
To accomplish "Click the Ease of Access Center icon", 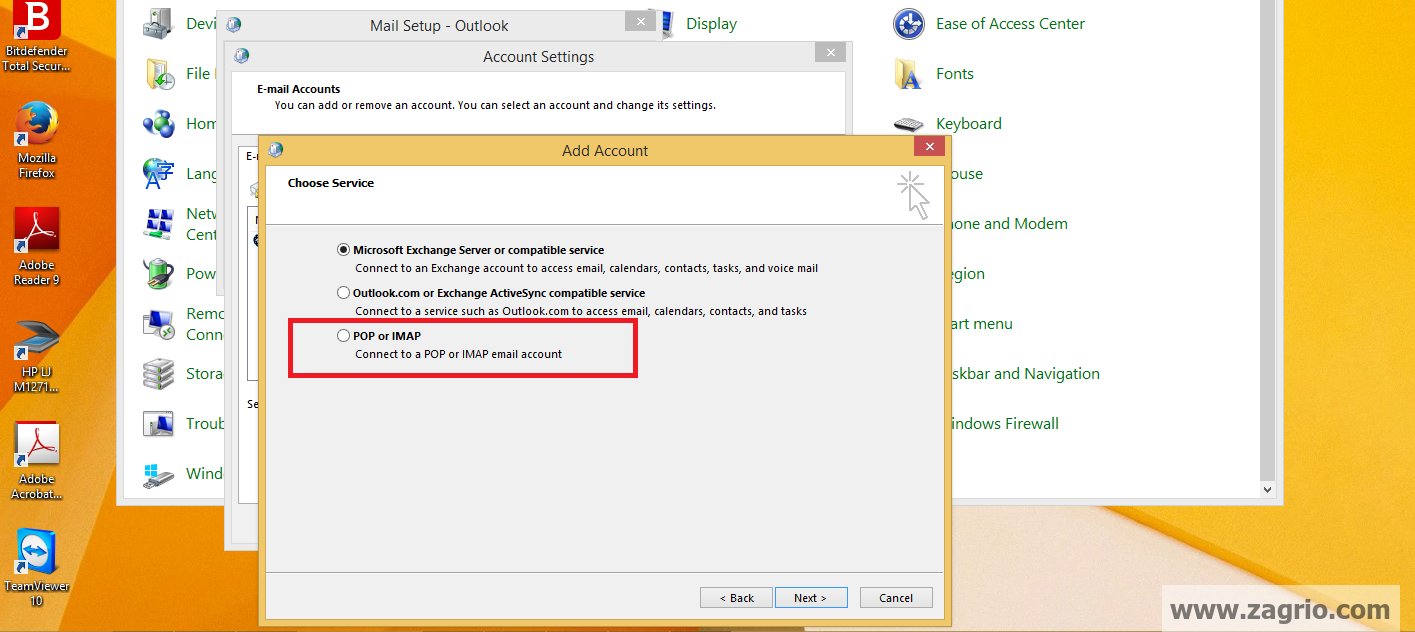I will [x=908, y=24].
